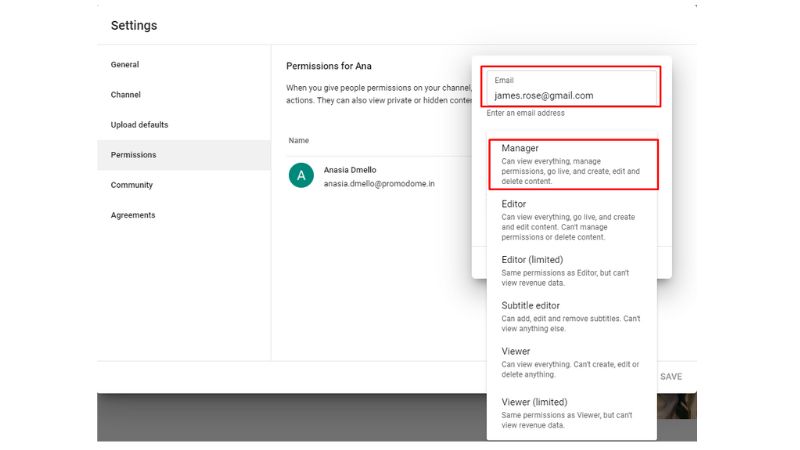Open Upload defaults in the sidebar
800x450 pixels.
coord(139,125)
